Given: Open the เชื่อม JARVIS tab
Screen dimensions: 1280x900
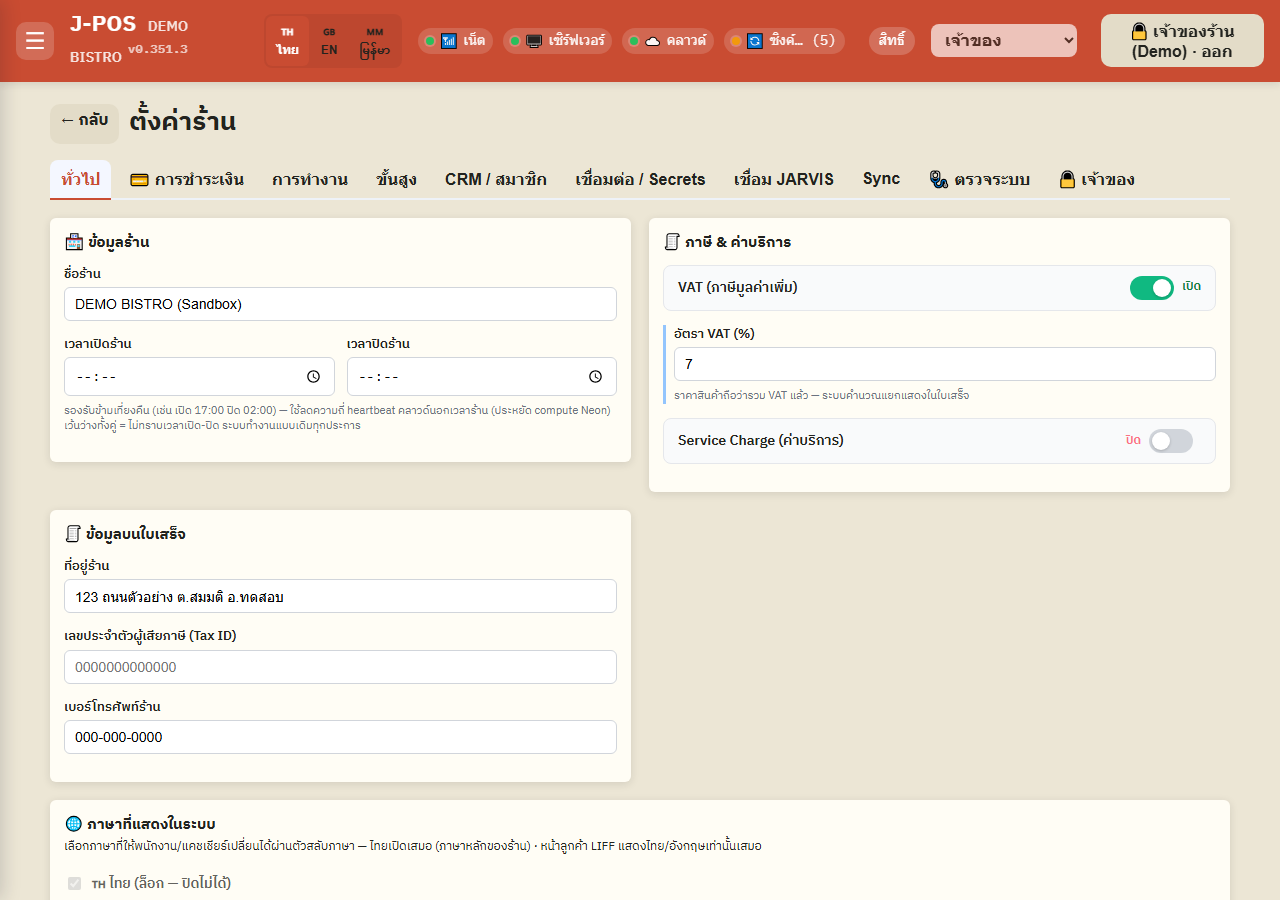Looking at the screenshot, I should click(x=784, y=180).
